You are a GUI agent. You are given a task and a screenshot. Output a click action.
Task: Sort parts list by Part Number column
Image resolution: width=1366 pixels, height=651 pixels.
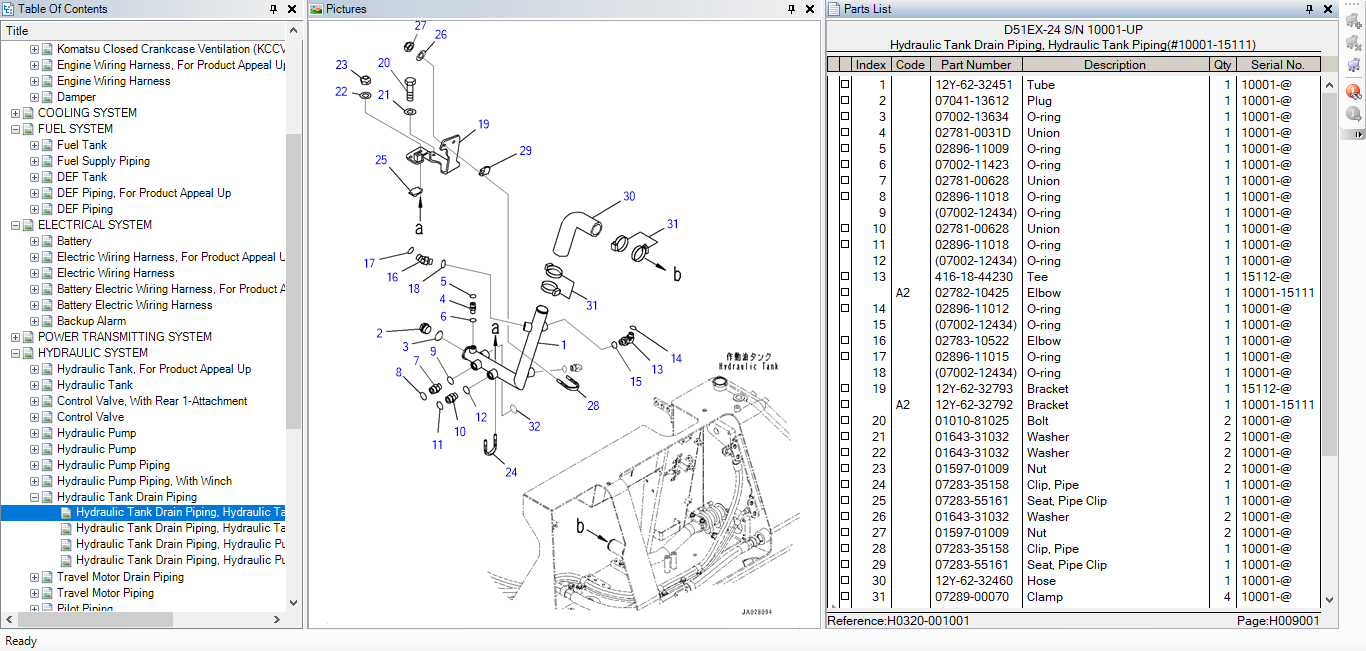[x=975, y=65]
